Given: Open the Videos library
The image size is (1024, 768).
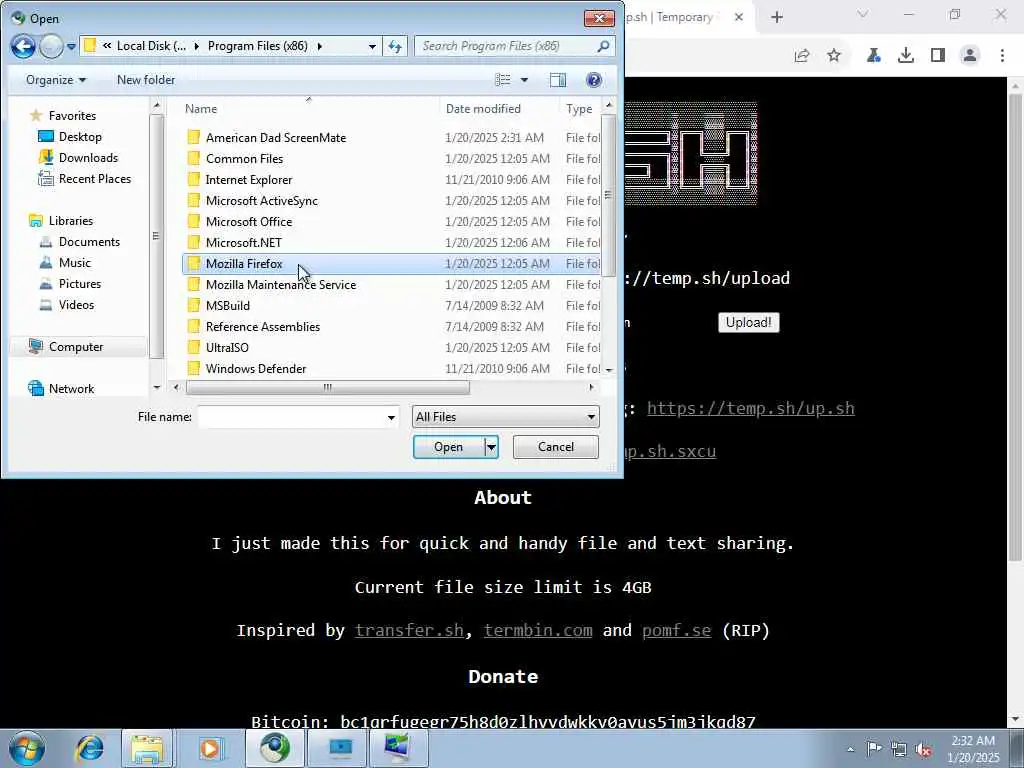Looking at the screenshot, I should (67, 304).
